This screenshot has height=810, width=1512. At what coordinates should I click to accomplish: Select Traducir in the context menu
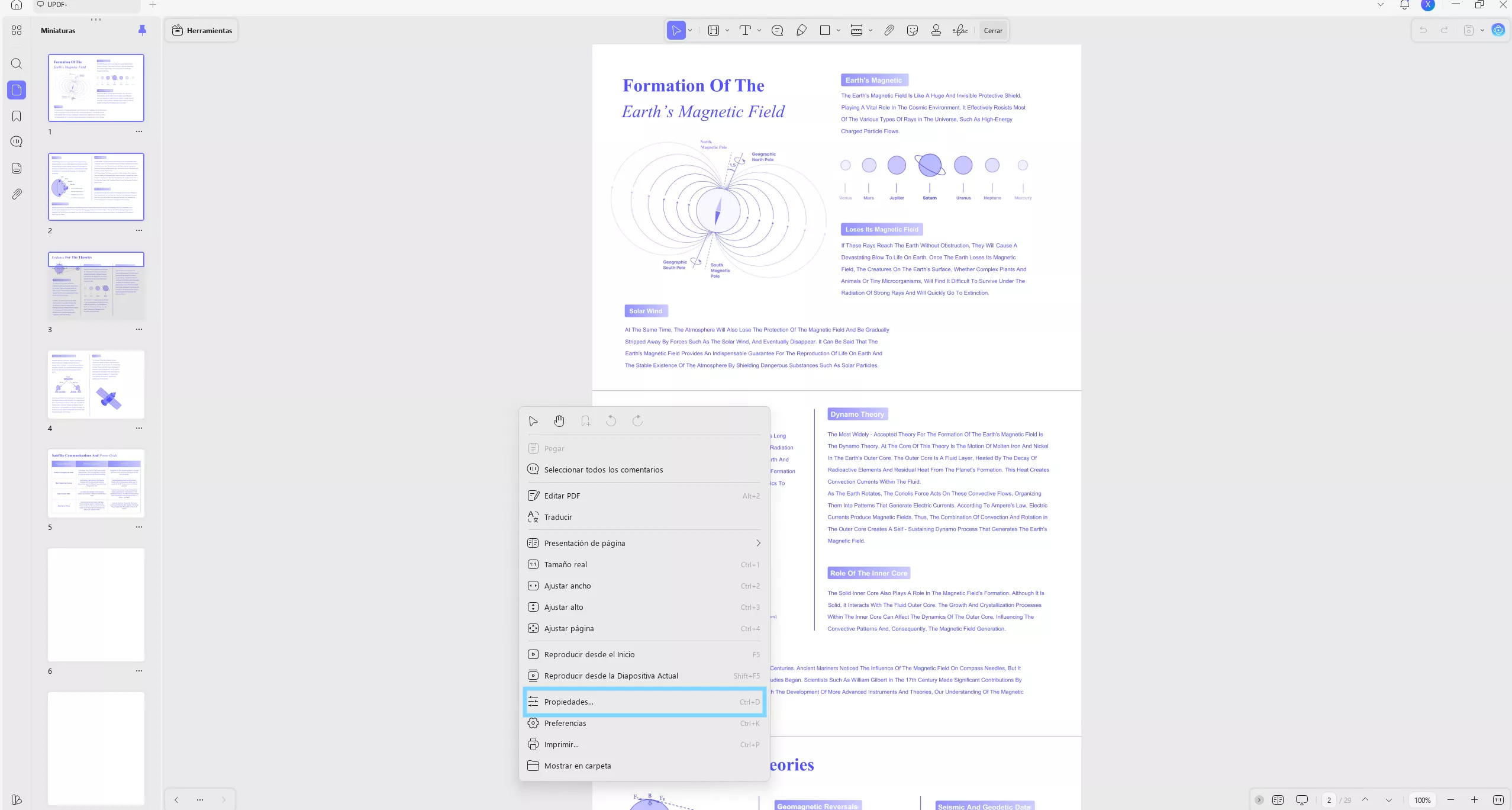click(x=558, y=517)
